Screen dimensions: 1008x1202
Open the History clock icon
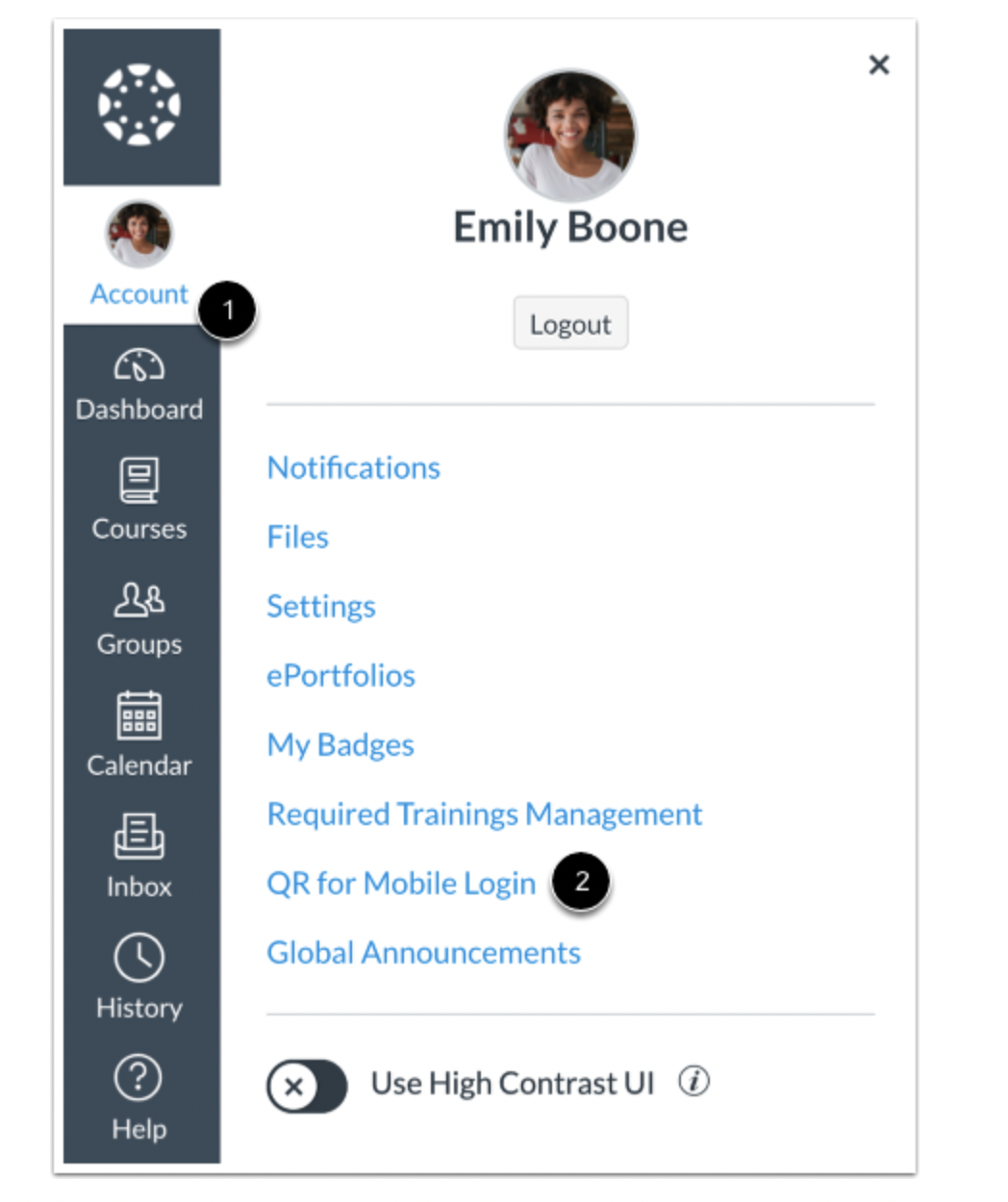139,958
